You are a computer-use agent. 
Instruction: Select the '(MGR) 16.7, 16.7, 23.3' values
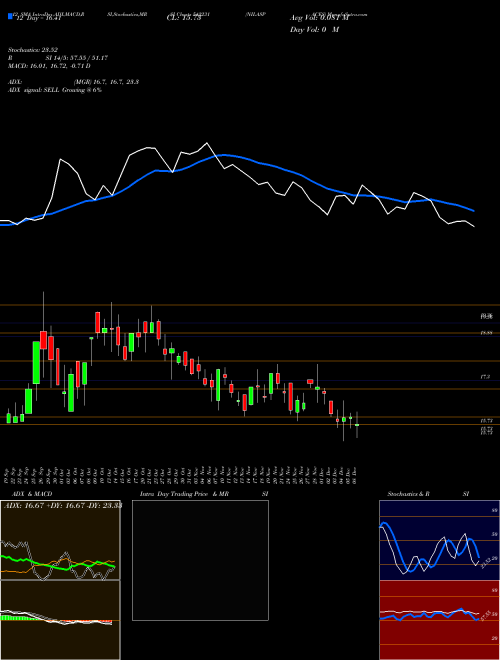click(x=106, y=82)
